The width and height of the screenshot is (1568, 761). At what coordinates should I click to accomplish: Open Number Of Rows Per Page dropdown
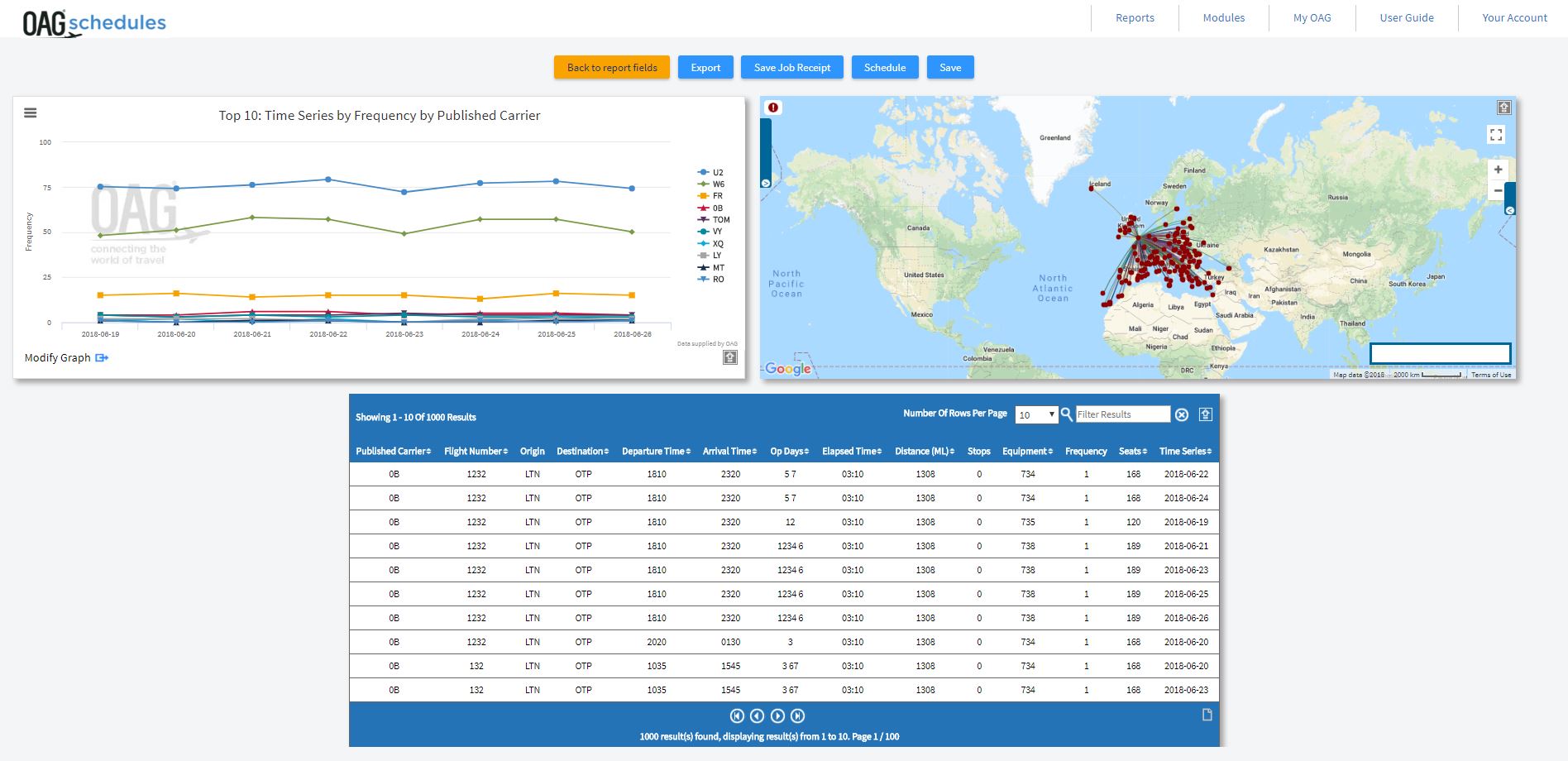tap(1036, 415)
